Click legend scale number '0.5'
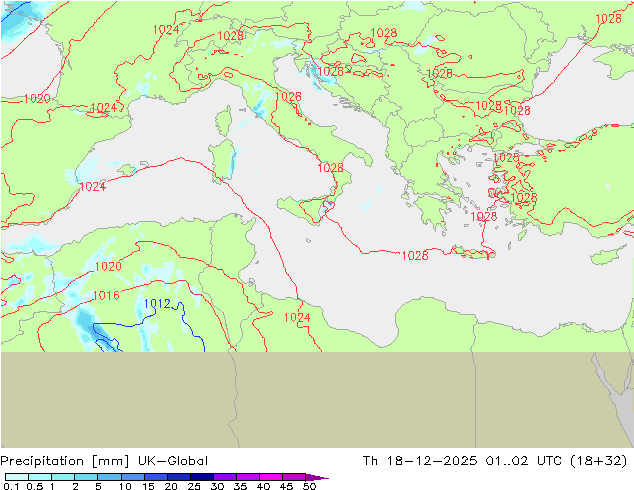Screen dimensions: 634x490 [x=35, y=486]
